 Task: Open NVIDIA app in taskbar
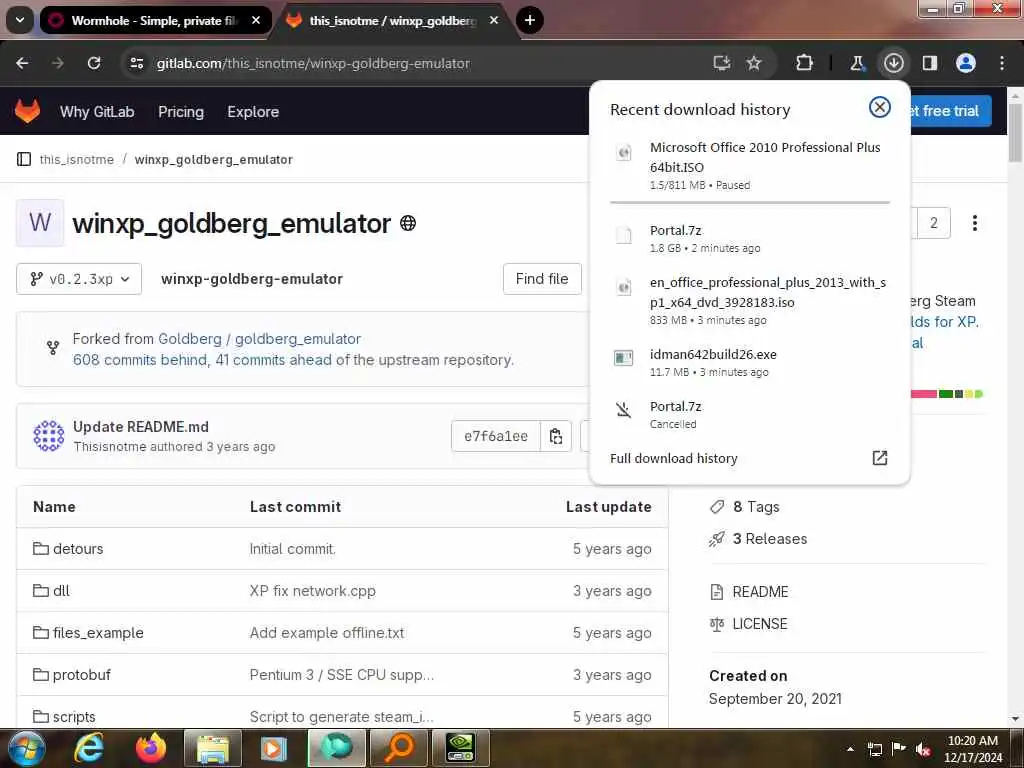tap(460, 748)
